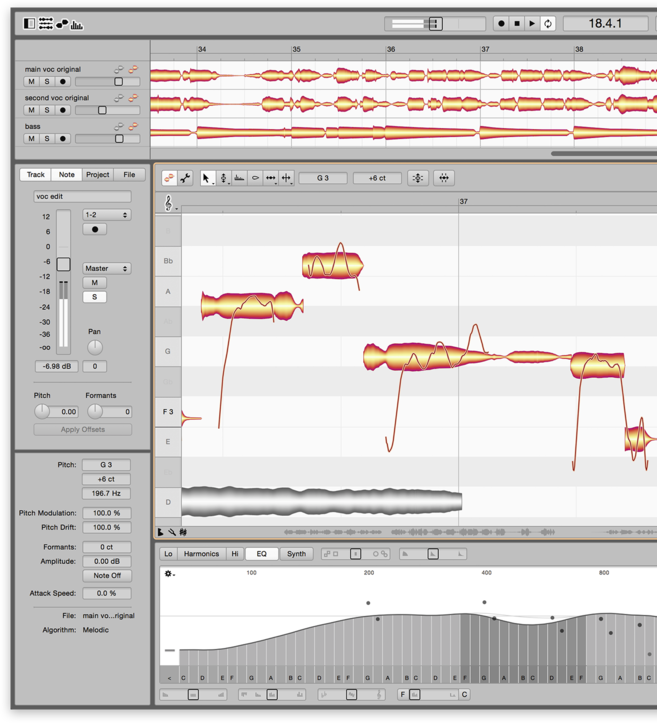This screenshot has width=657, height=723.
Task: Pick the note separation tool
Action: (x=287, y=178)
